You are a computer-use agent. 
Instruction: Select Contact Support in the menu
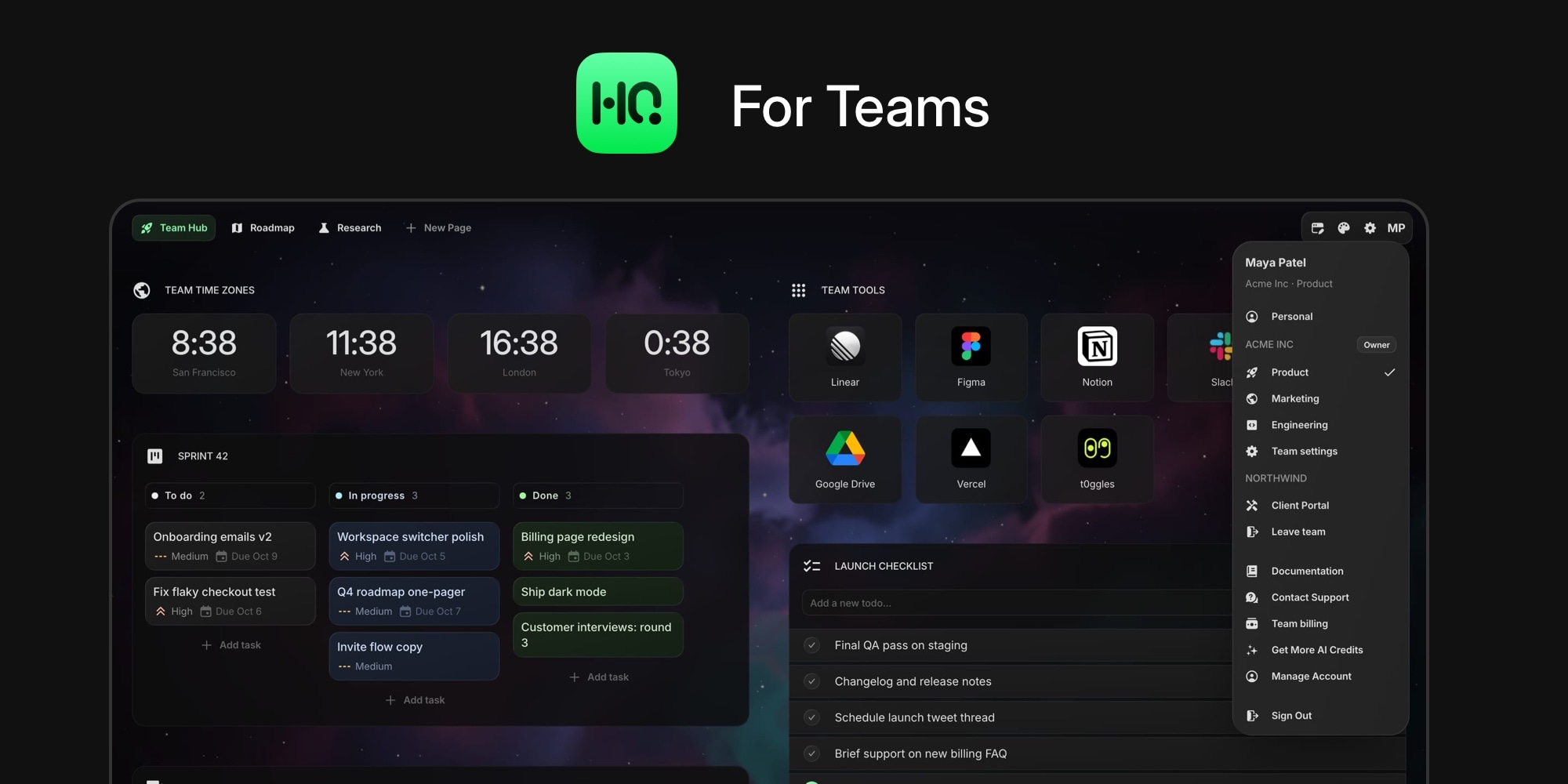point(1320,597)
